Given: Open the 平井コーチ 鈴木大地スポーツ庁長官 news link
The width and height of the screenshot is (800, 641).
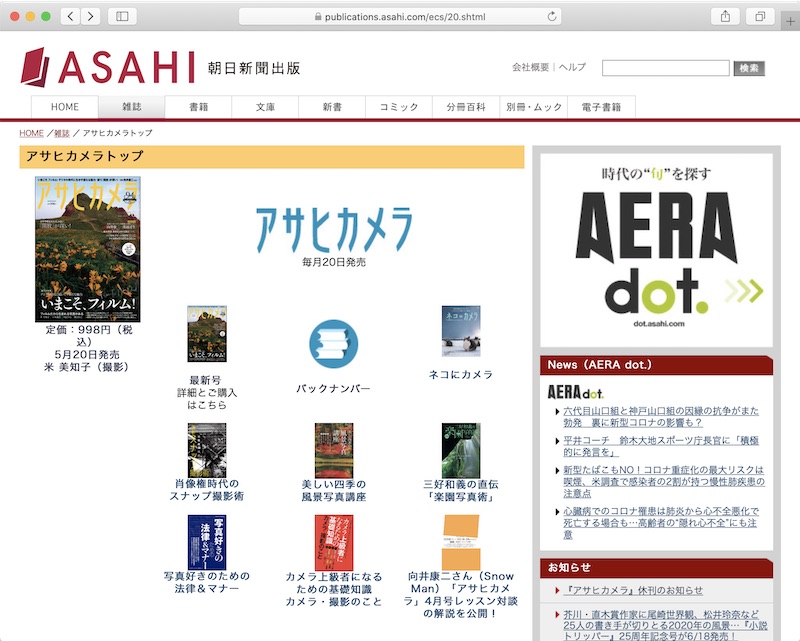Looking at the screenshot, I should click(661, 446).
